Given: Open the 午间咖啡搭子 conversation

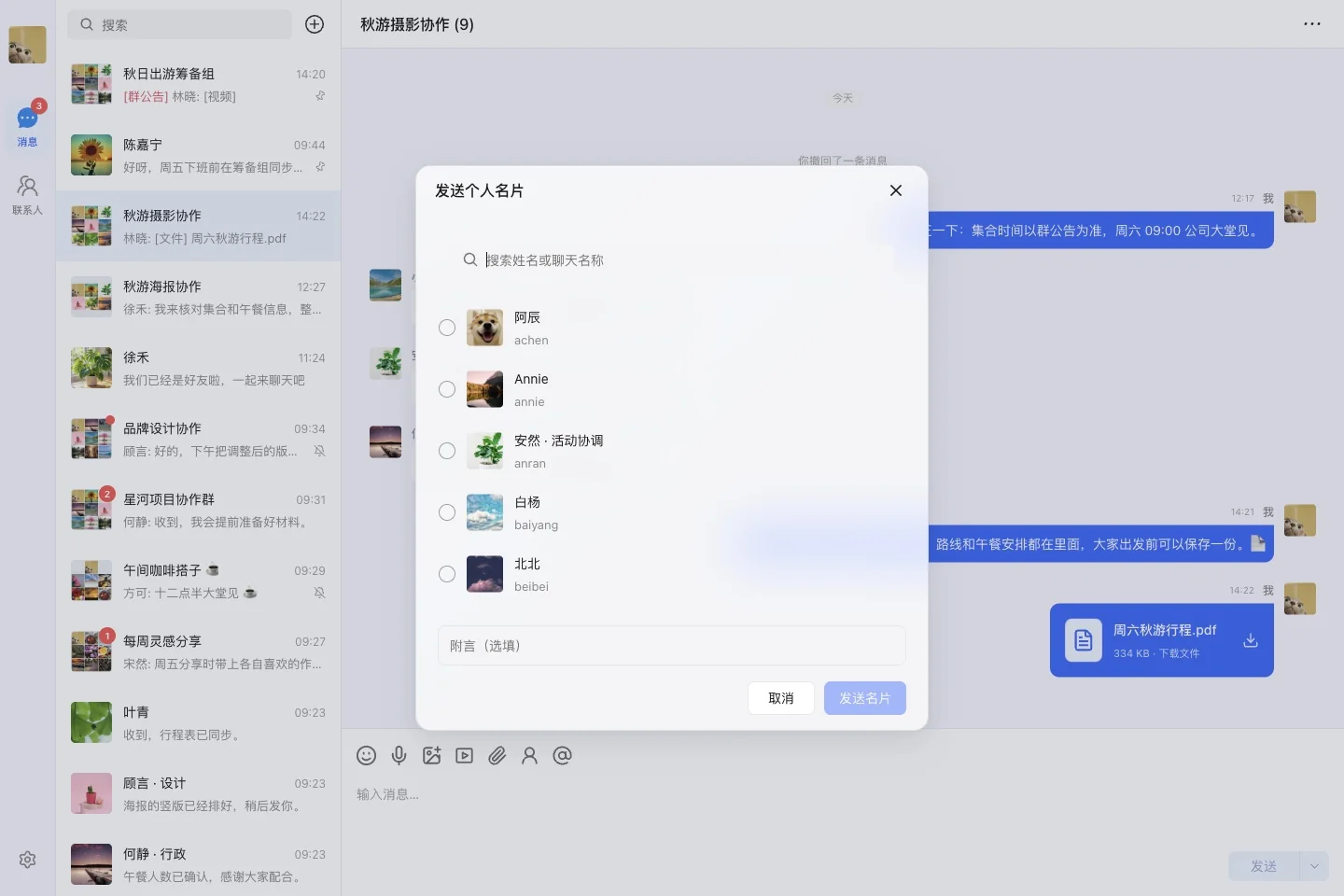Looking at the screenshot, I should [198, 581].
